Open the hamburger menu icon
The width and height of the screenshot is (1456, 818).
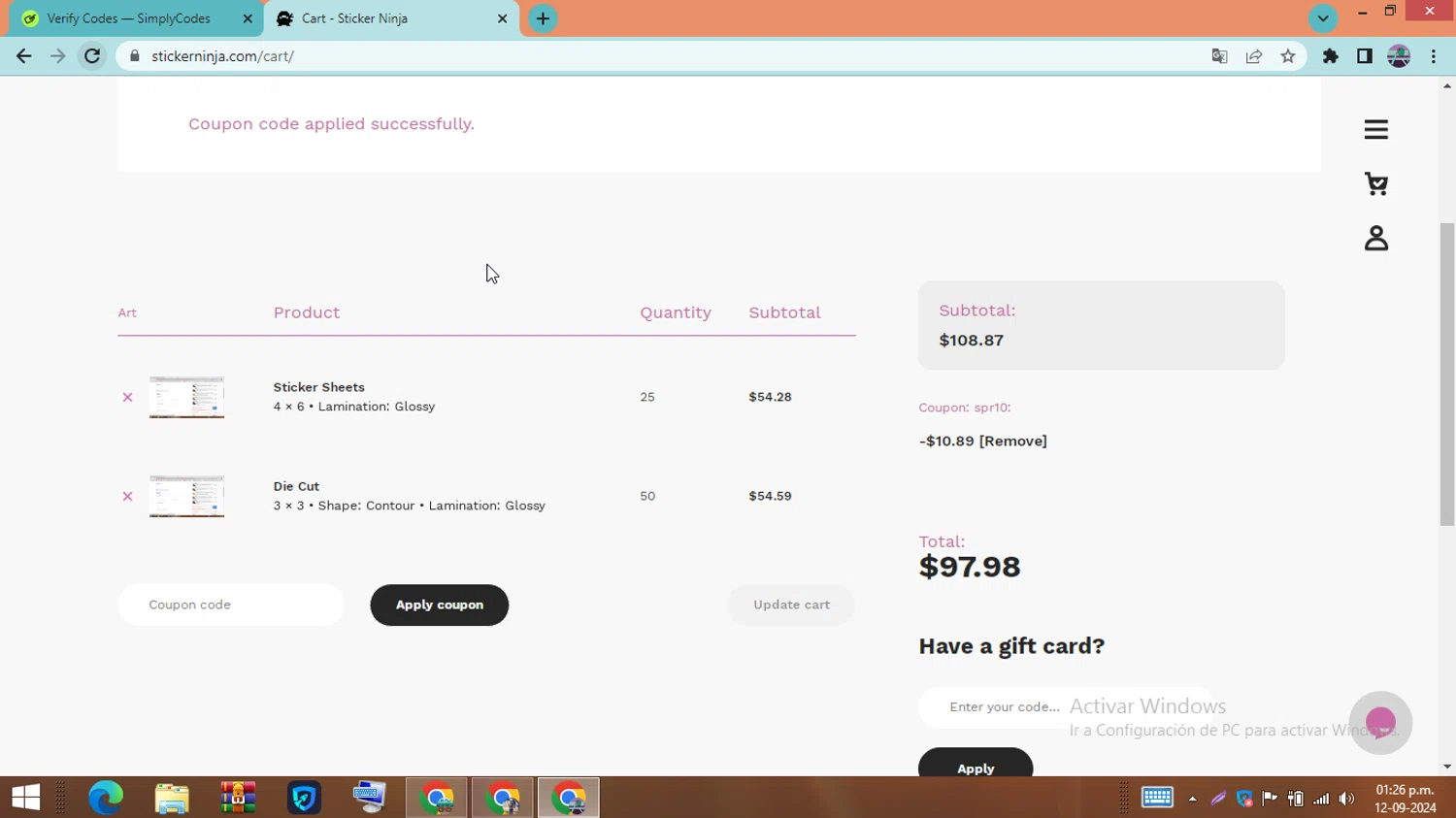coord(1375,130)
